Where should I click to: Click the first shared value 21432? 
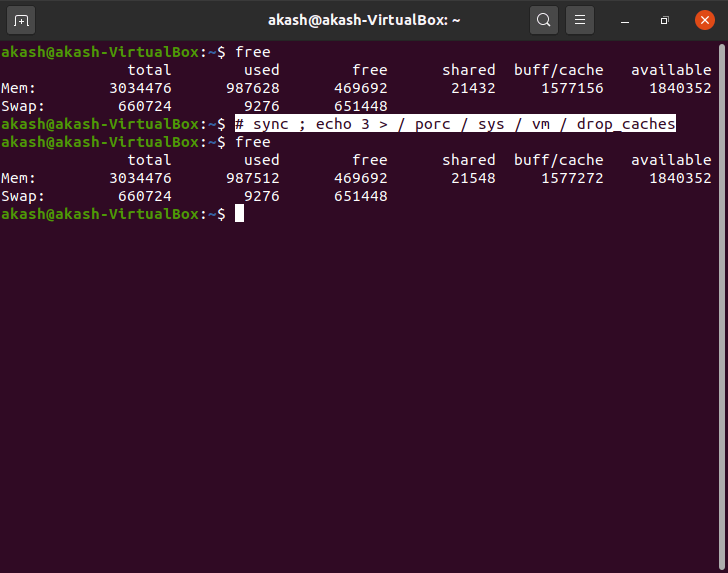tap(473, 88)
